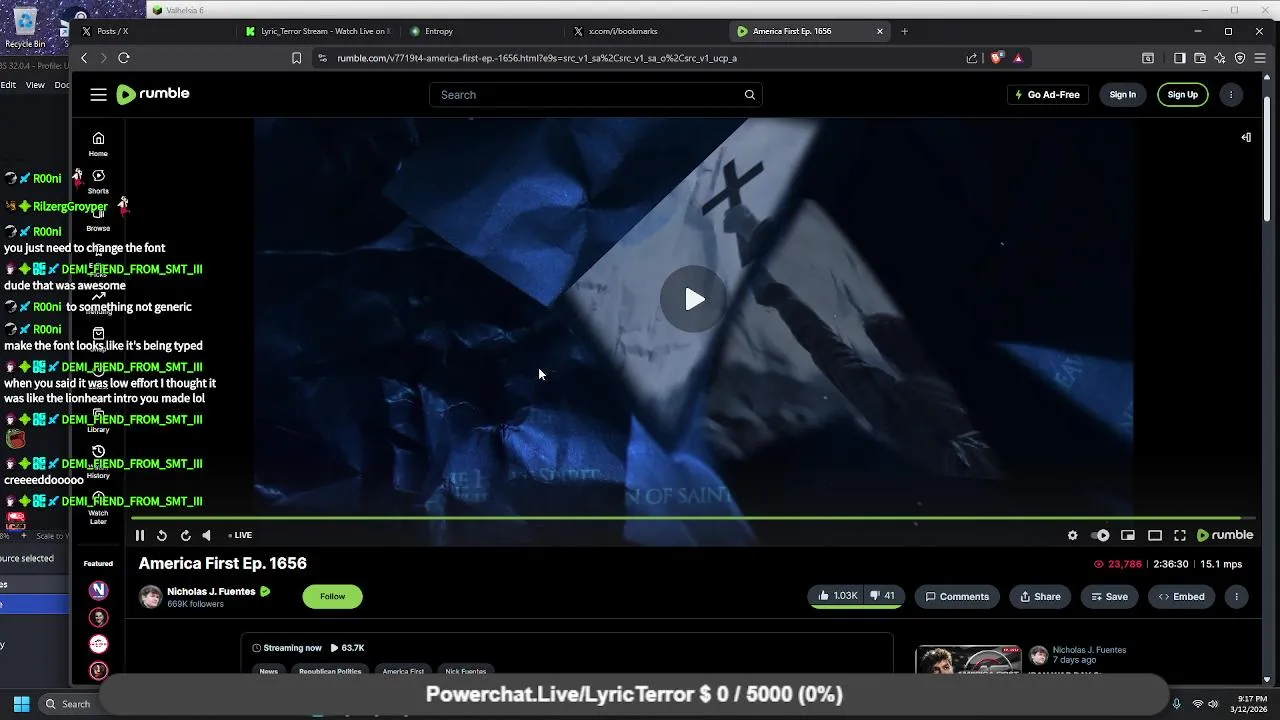The image size is (1280, 720).
Task: Open browser main menu
Action: (1260, 58)
